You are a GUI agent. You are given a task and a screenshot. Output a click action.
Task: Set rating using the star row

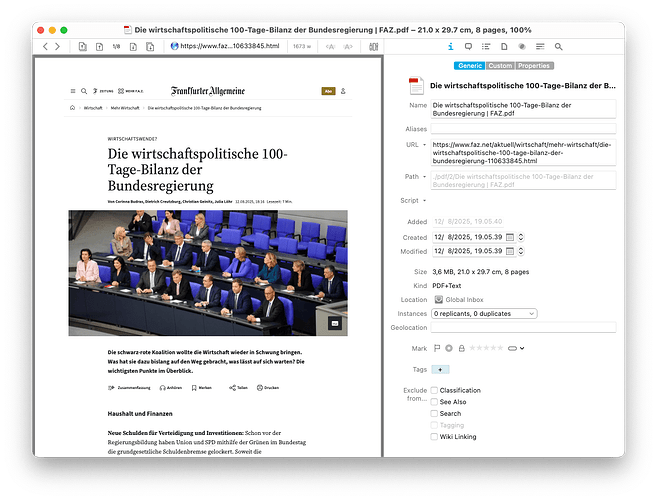point(486,348)
